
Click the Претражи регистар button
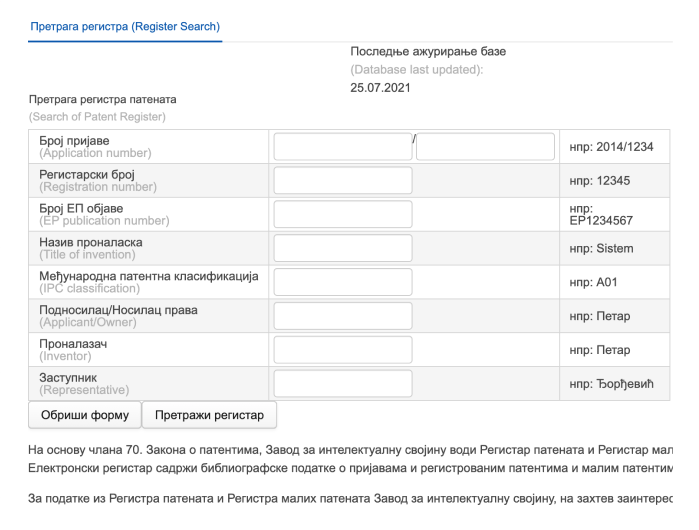pos(209,414)
